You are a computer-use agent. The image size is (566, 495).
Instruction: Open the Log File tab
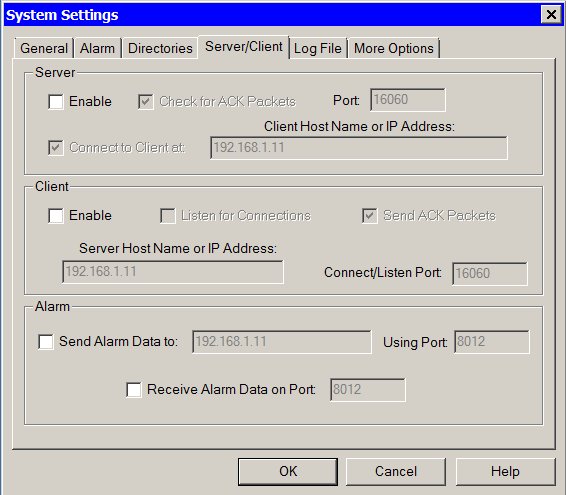tap(318, 48)
